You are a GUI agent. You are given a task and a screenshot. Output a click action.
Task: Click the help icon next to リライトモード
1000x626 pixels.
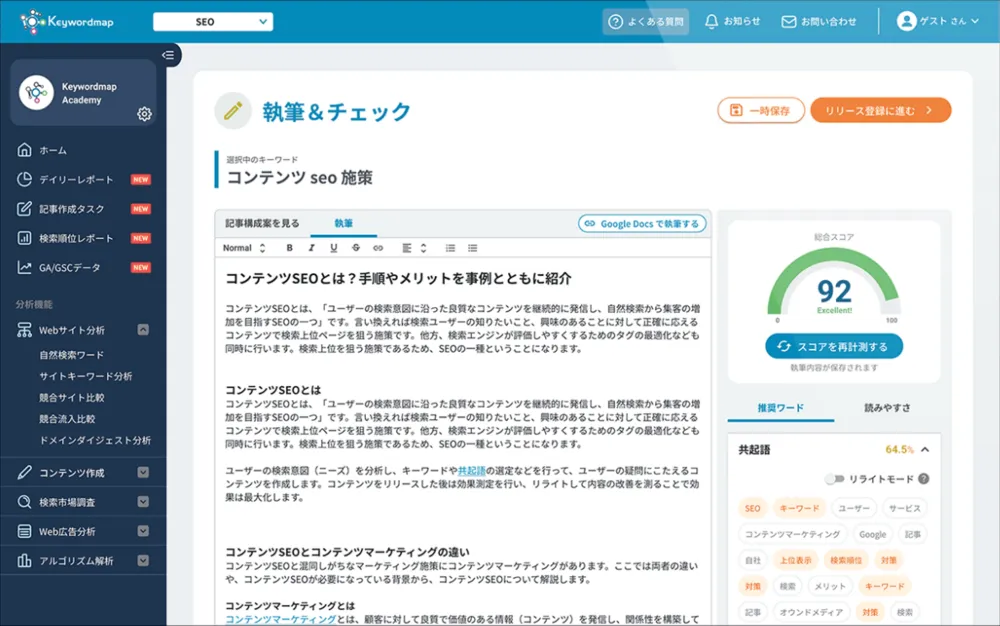pyautogui.click(x=923, y=479)
